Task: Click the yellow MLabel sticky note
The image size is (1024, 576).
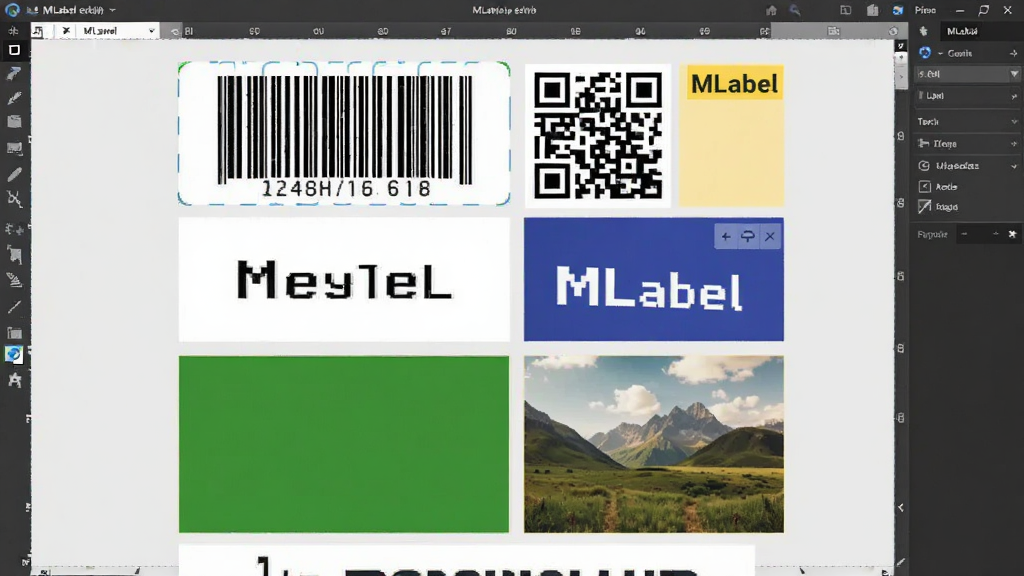Action: coord(731,135)
